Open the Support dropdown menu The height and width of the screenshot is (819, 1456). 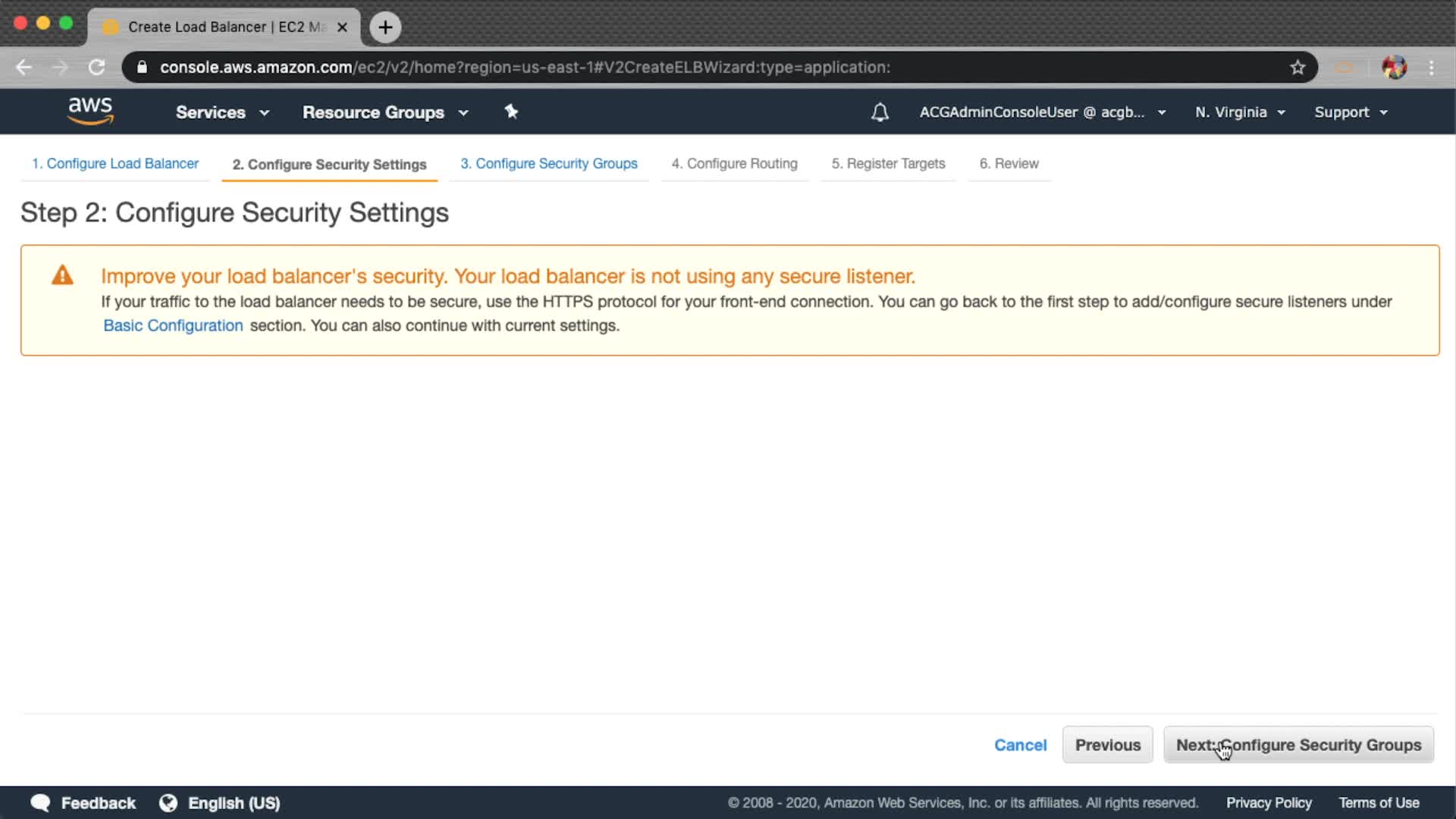coord(1351,112)
